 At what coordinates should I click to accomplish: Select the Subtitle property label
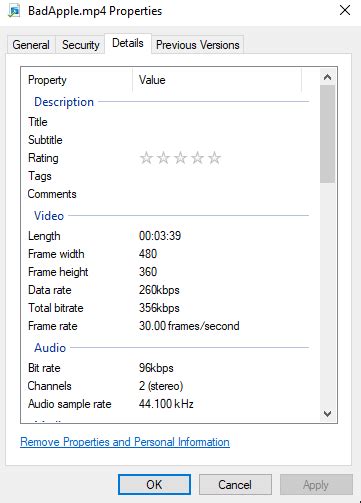pos(45,140)
